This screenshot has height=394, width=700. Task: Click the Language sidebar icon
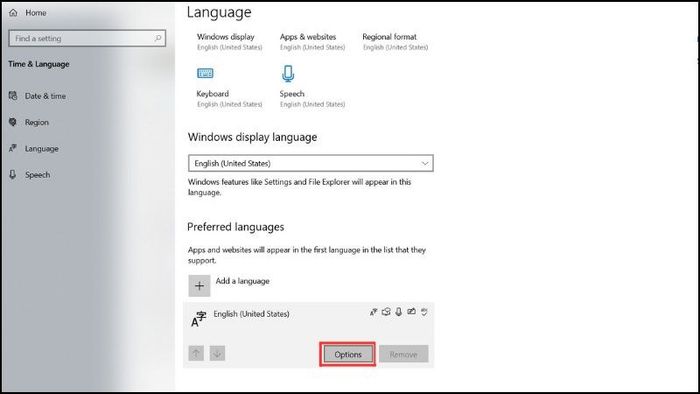coord(13,148)
